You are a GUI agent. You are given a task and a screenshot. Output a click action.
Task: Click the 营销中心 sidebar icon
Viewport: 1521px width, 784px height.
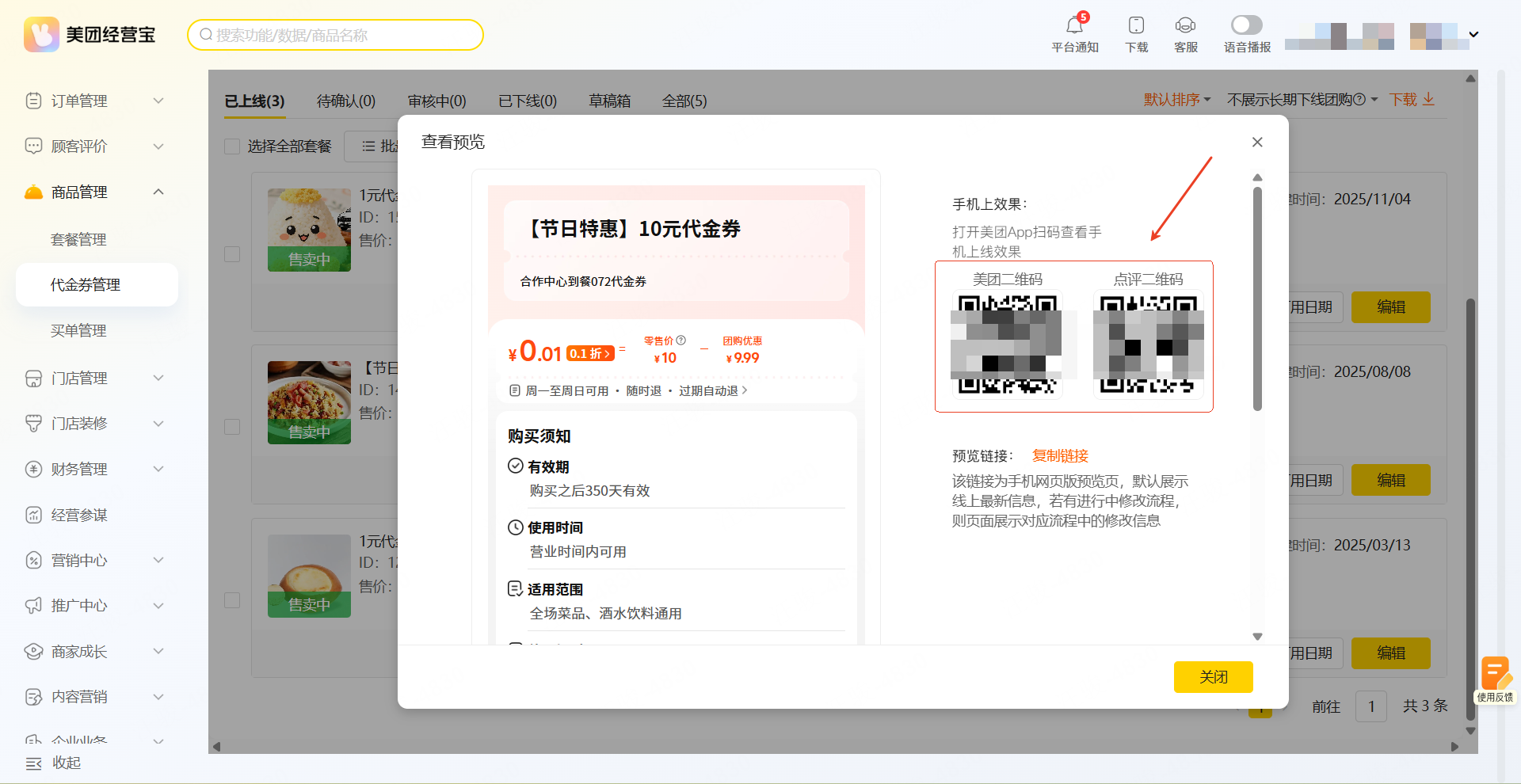pyautogui.click(x=33, y=561)
